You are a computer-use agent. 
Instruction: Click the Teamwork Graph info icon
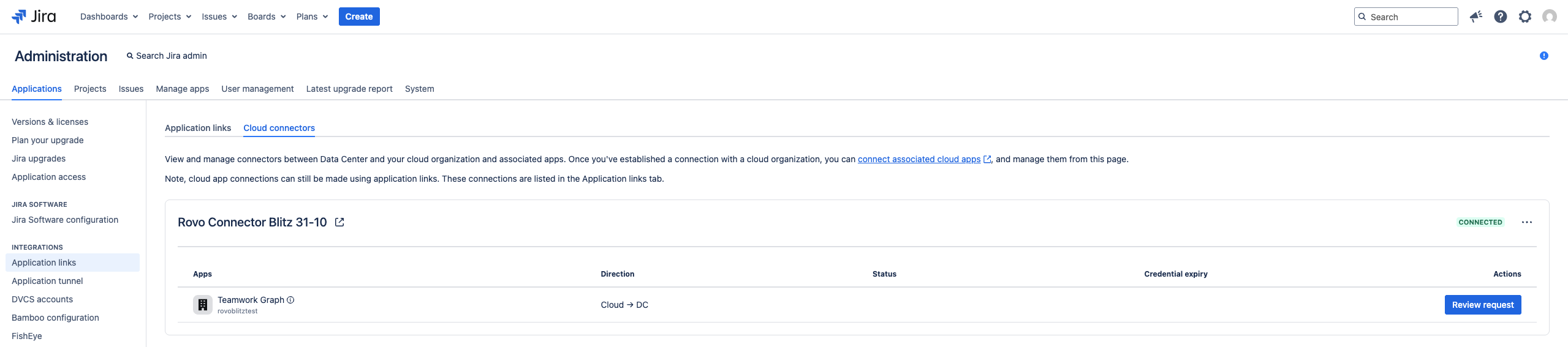coord(290,300)
